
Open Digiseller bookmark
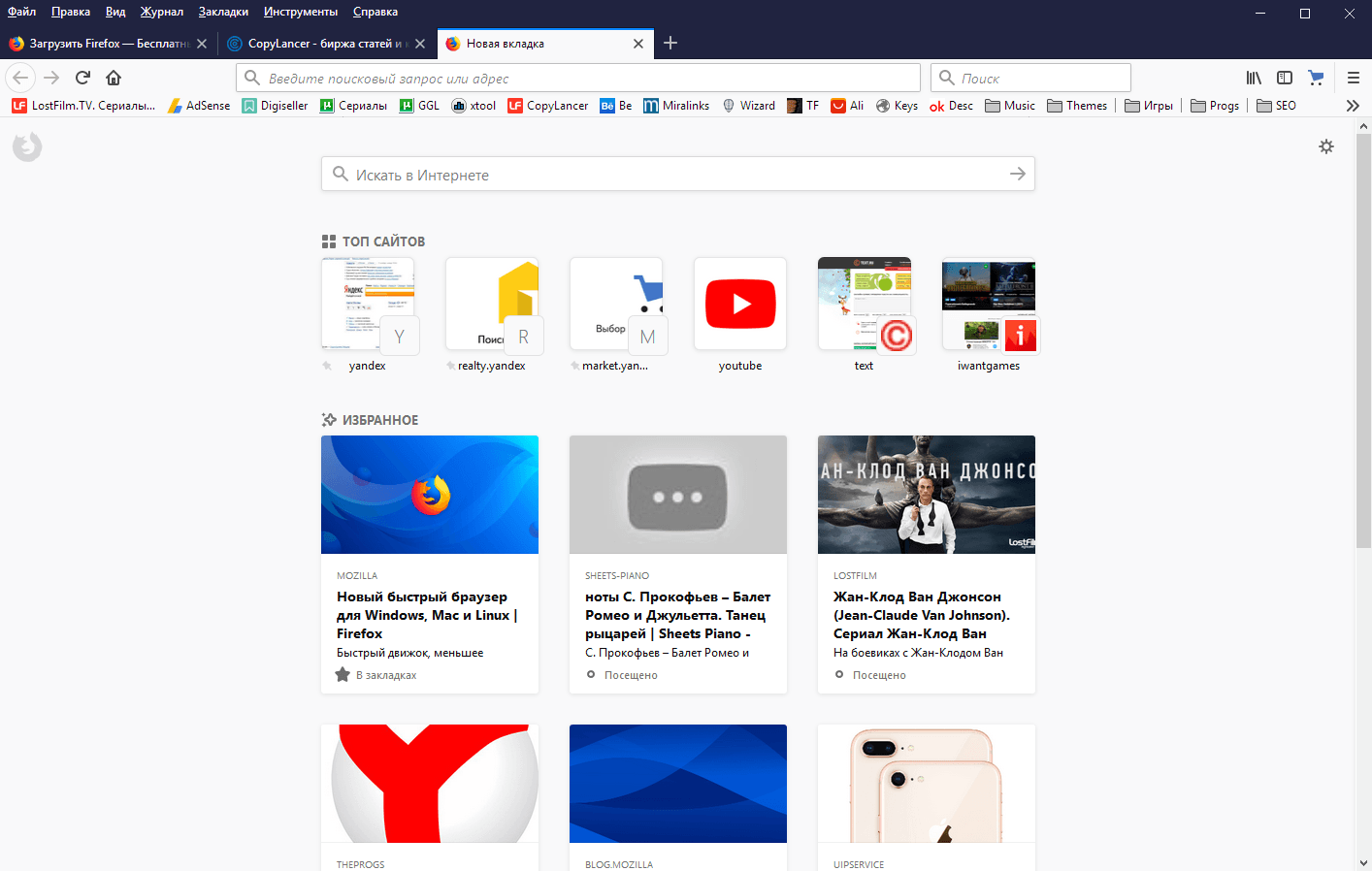275,106
